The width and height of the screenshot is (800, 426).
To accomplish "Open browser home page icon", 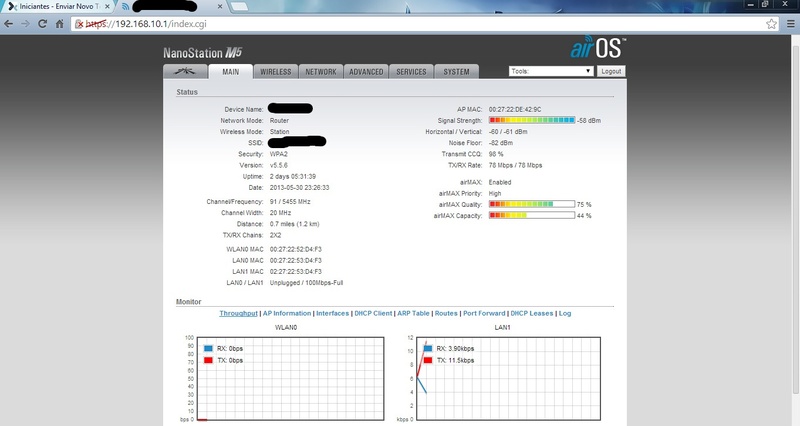I will pyautogui.click(x=60, y=24).
